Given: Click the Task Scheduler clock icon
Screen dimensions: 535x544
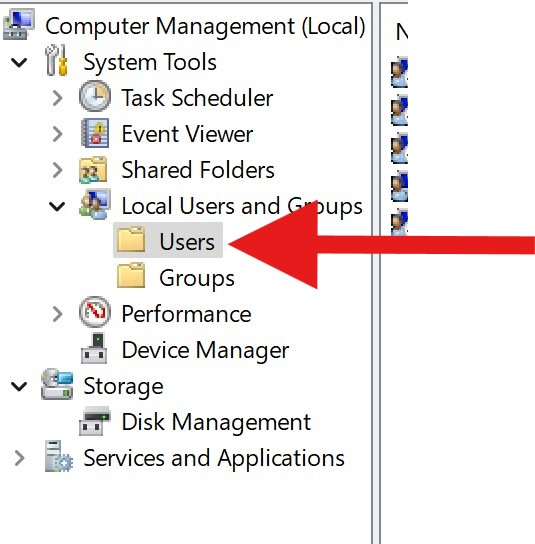Looking at the screenshot, I should pyautogui.click(x=95, y=96).
